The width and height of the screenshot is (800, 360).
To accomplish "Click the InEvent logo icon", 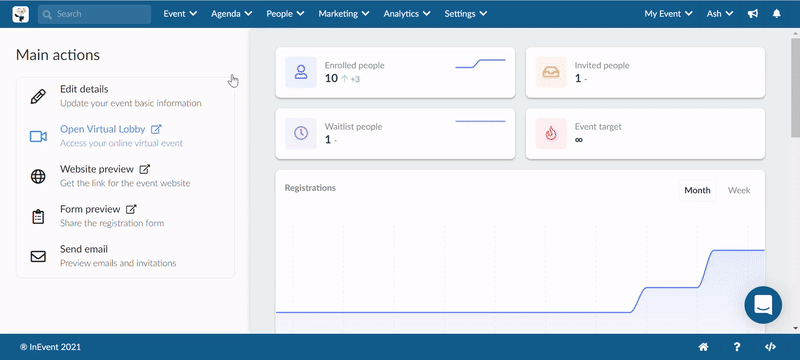I will point(21,14).
